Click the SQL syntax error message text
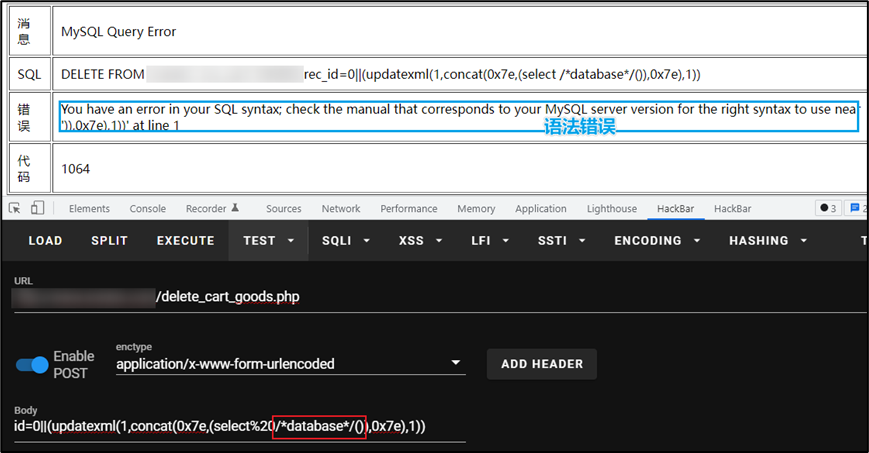Screen dimensions: 869x453 pos(459,117)
